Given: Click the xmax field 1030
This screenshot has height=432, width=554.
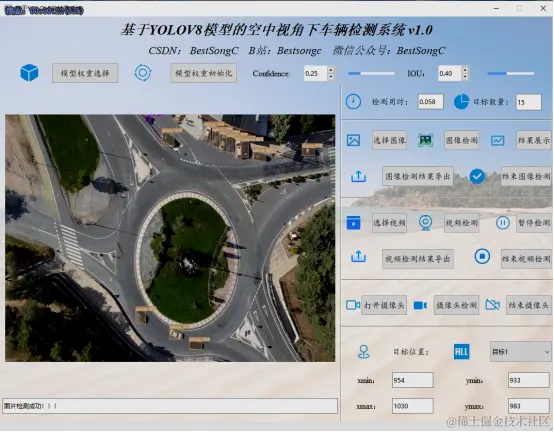Looking at the screenshot, I should coord(413,406).
